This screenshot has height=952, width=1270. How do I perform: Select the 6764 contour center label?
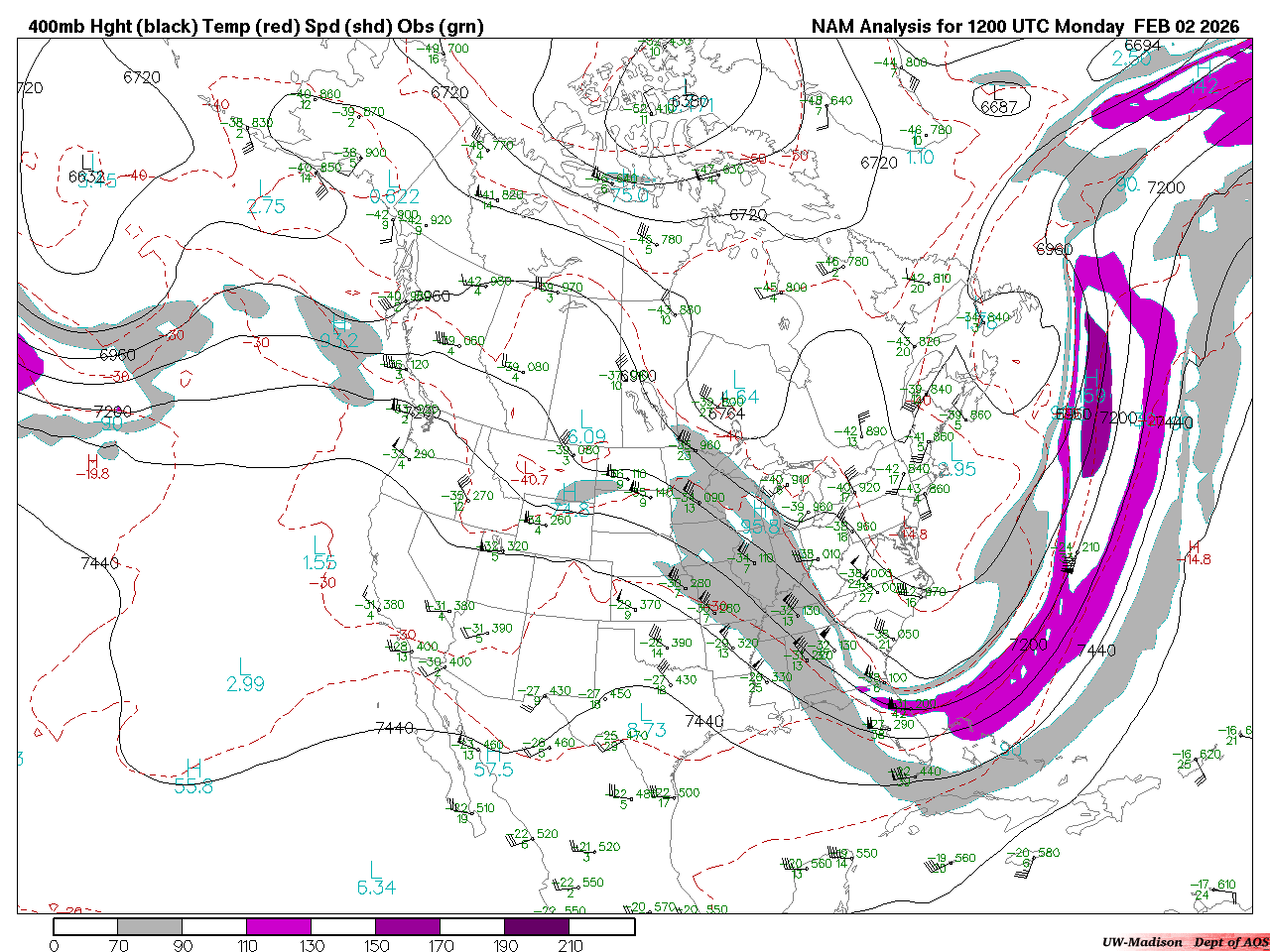(726, 413)
